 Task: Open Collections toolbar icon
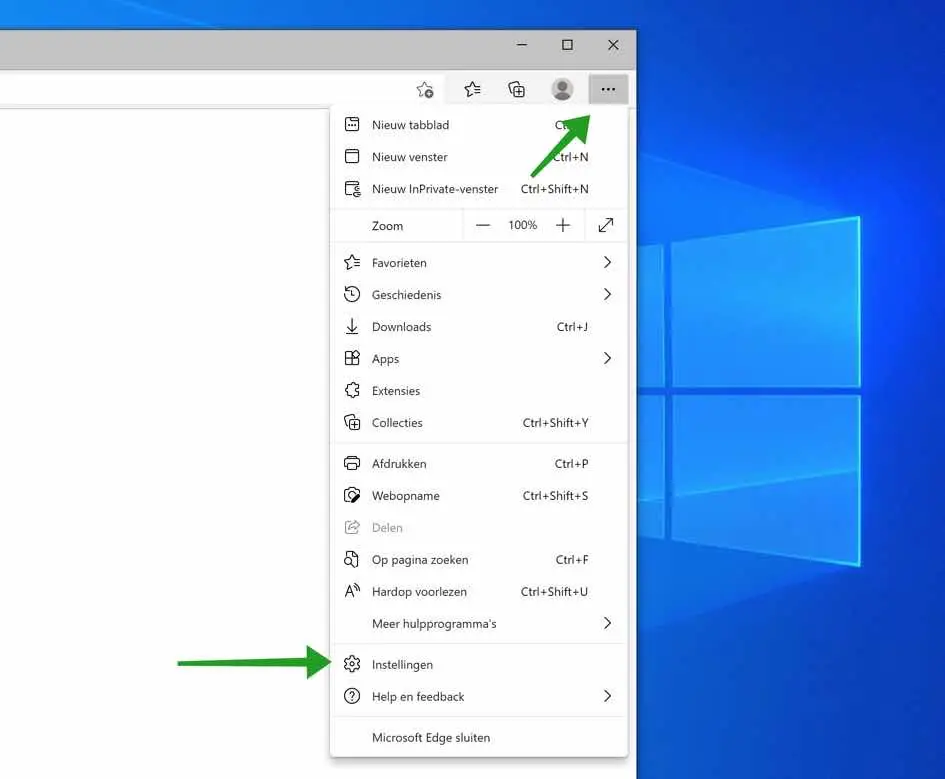pos(516,90)
